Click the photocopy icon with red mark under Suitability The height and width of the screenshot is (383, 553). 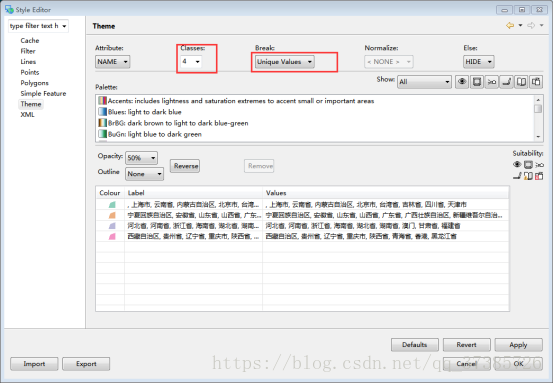coord(539,176)
